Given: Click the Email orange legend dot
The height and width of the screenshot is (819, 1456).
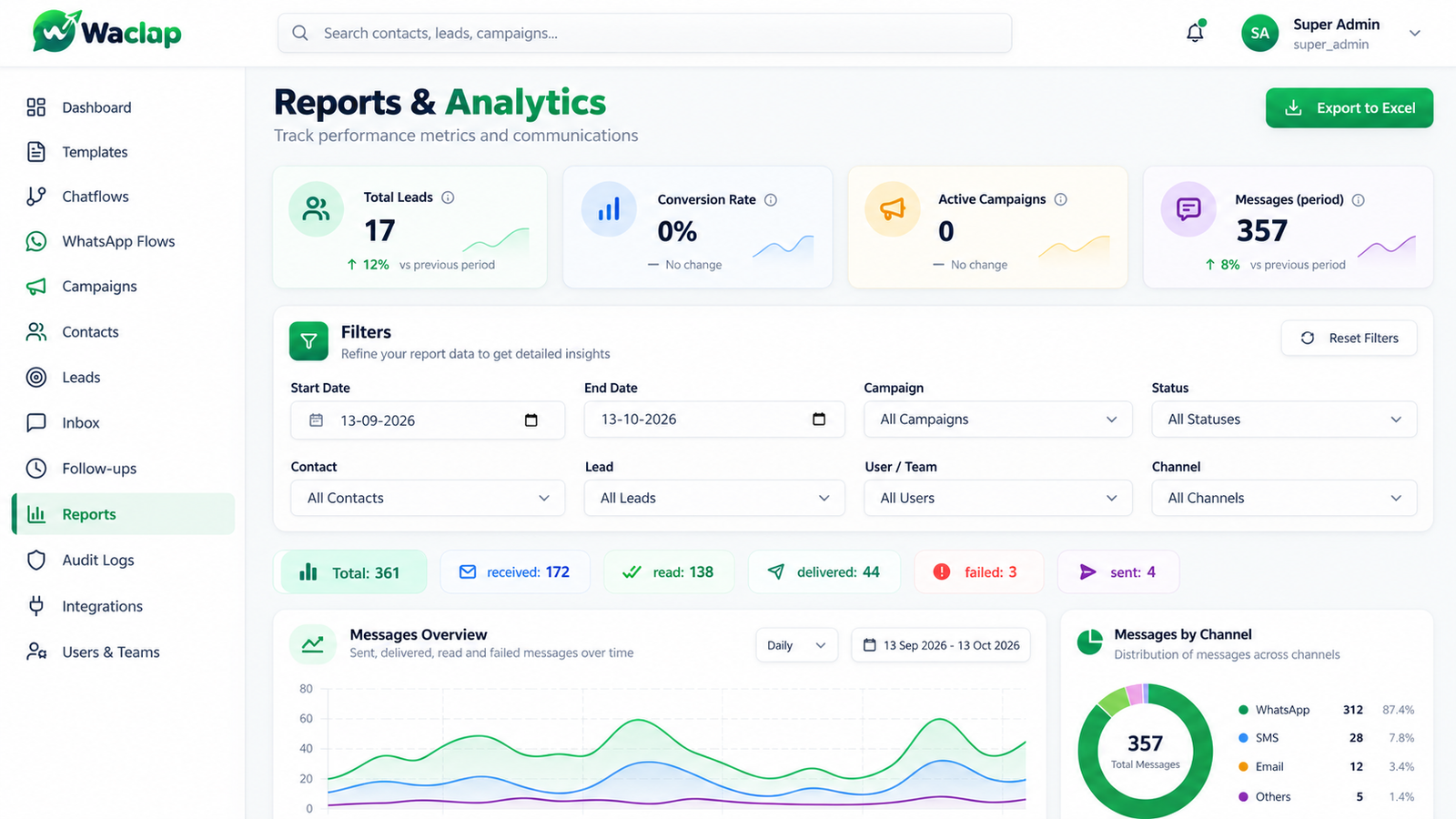Looking at the screenshot, I should [x=1243, y=767].
